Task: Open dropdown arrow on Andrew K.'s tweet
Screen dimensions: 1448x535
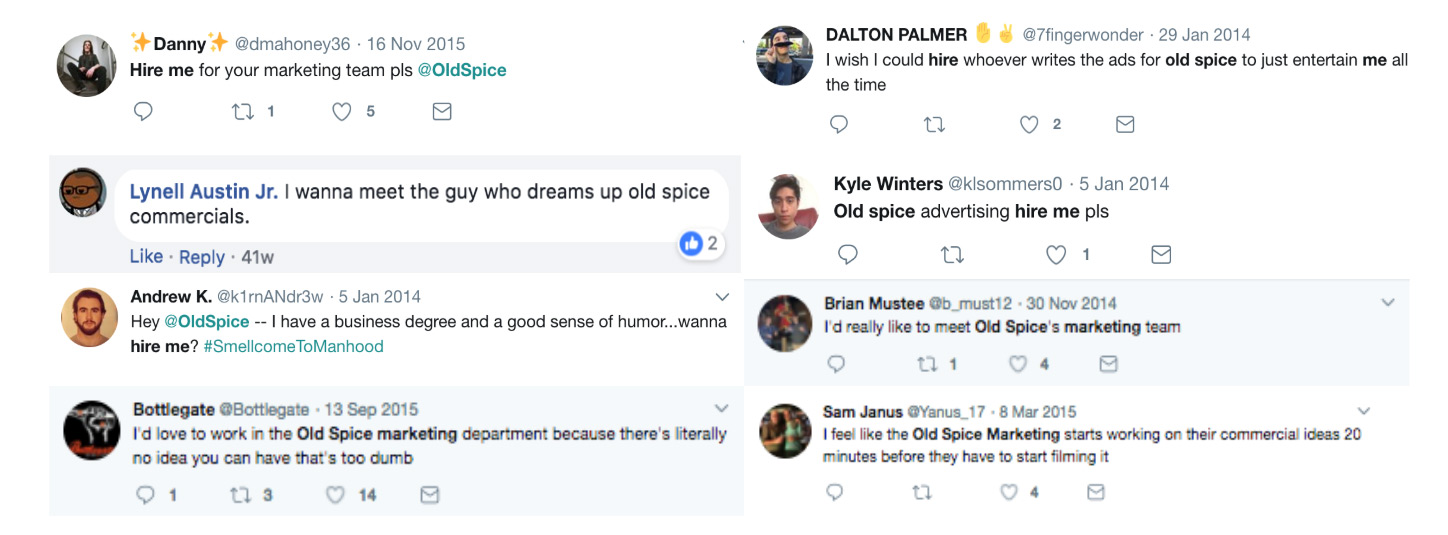Action: 723,297
